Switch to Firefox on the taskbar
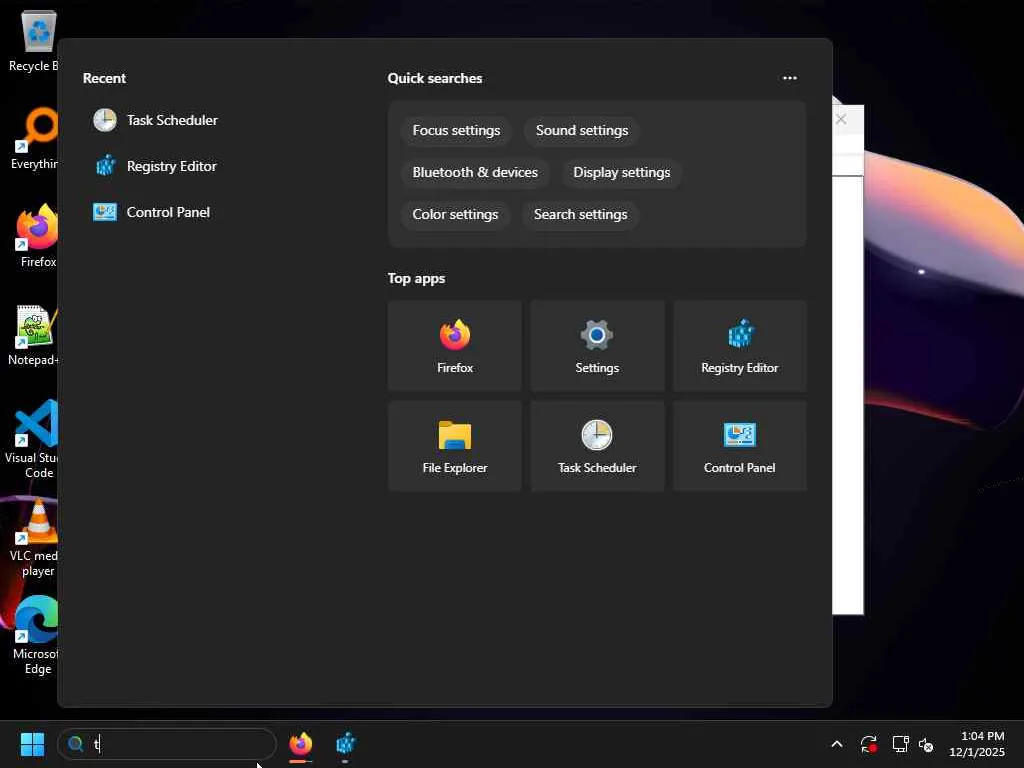 [300, 744]
